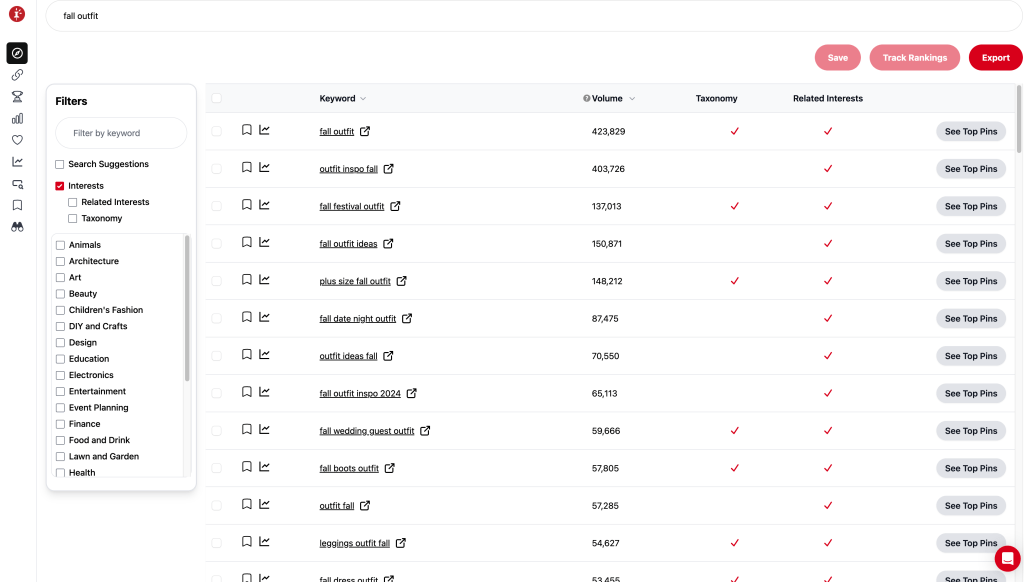Check the Beauty category checkbox

[60, 294]
